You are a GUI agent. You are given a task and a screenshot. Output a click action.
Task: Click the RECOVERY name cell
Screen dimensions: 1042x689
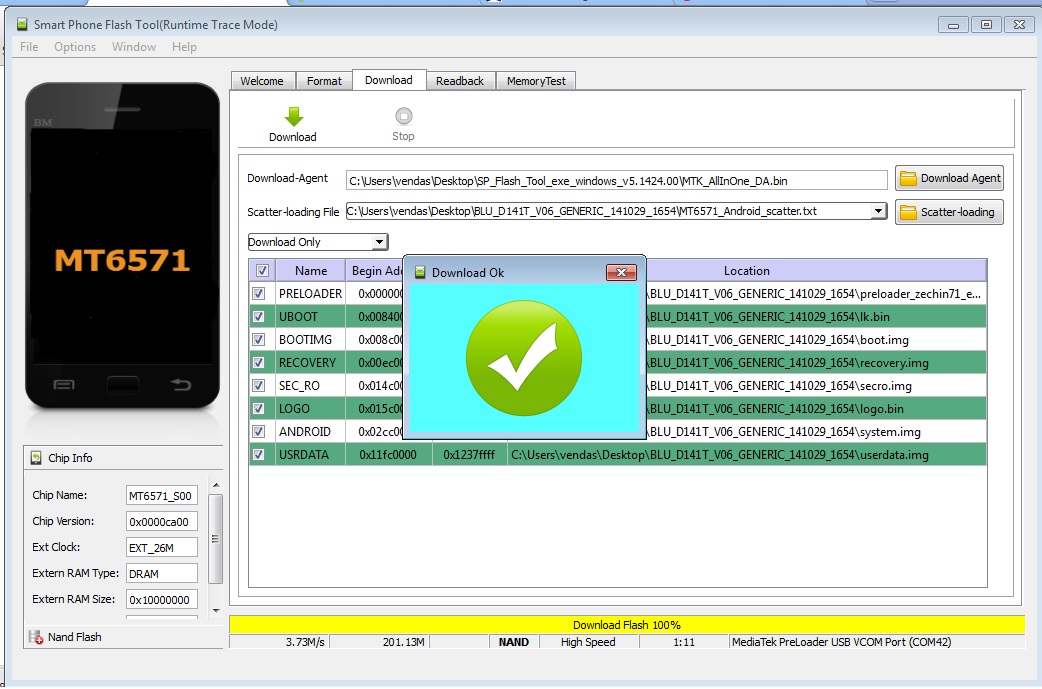click(310, 362)
